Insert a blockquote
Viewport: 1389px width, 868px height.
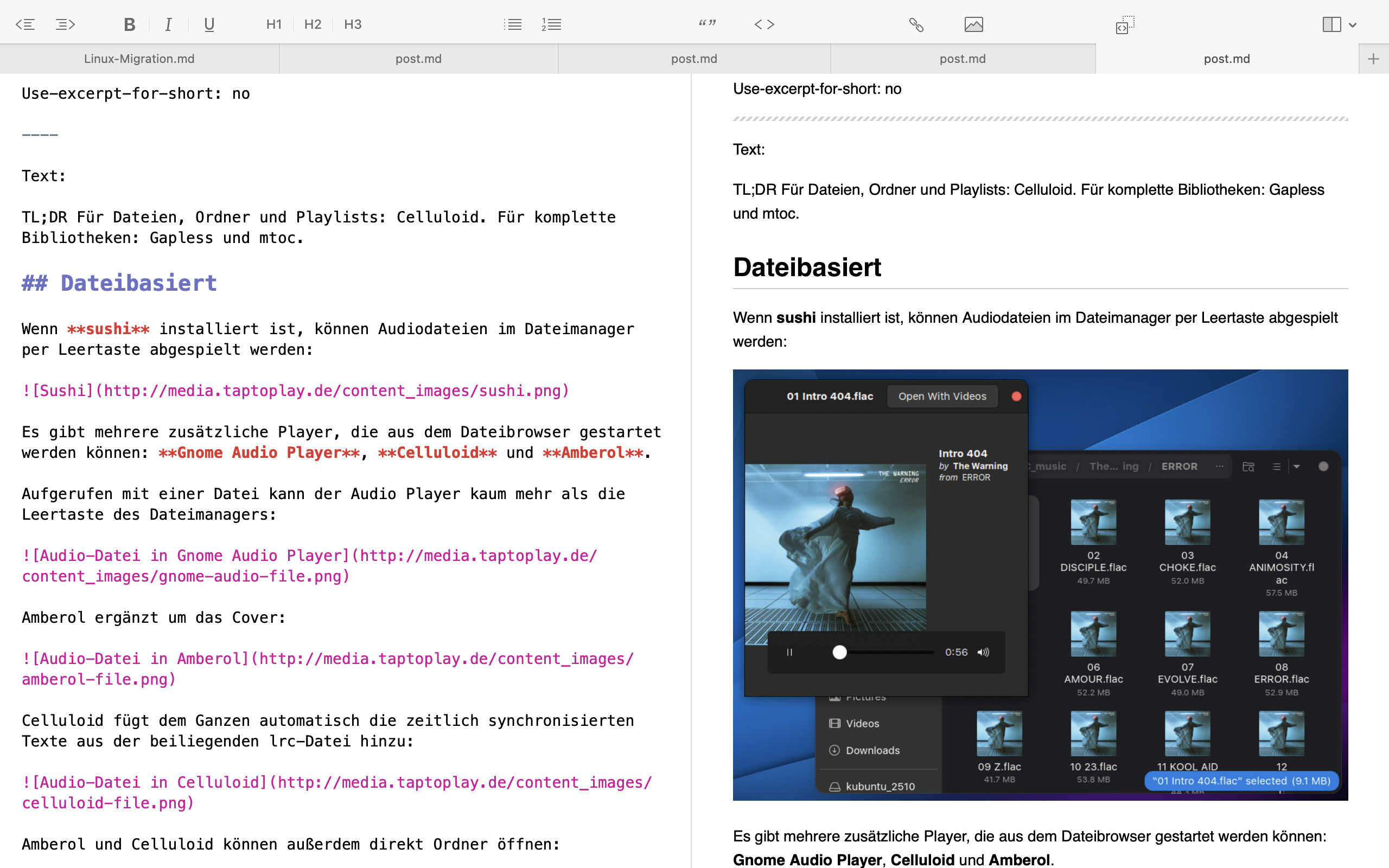coord(707,24)
